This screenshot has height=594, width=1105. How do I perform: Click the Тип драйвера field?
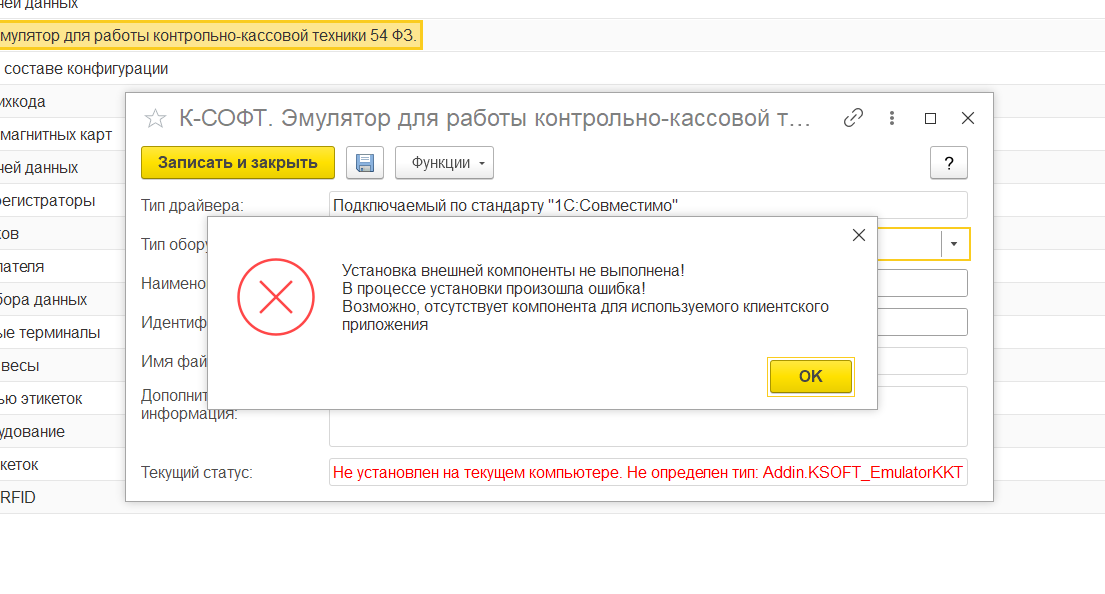648,205
